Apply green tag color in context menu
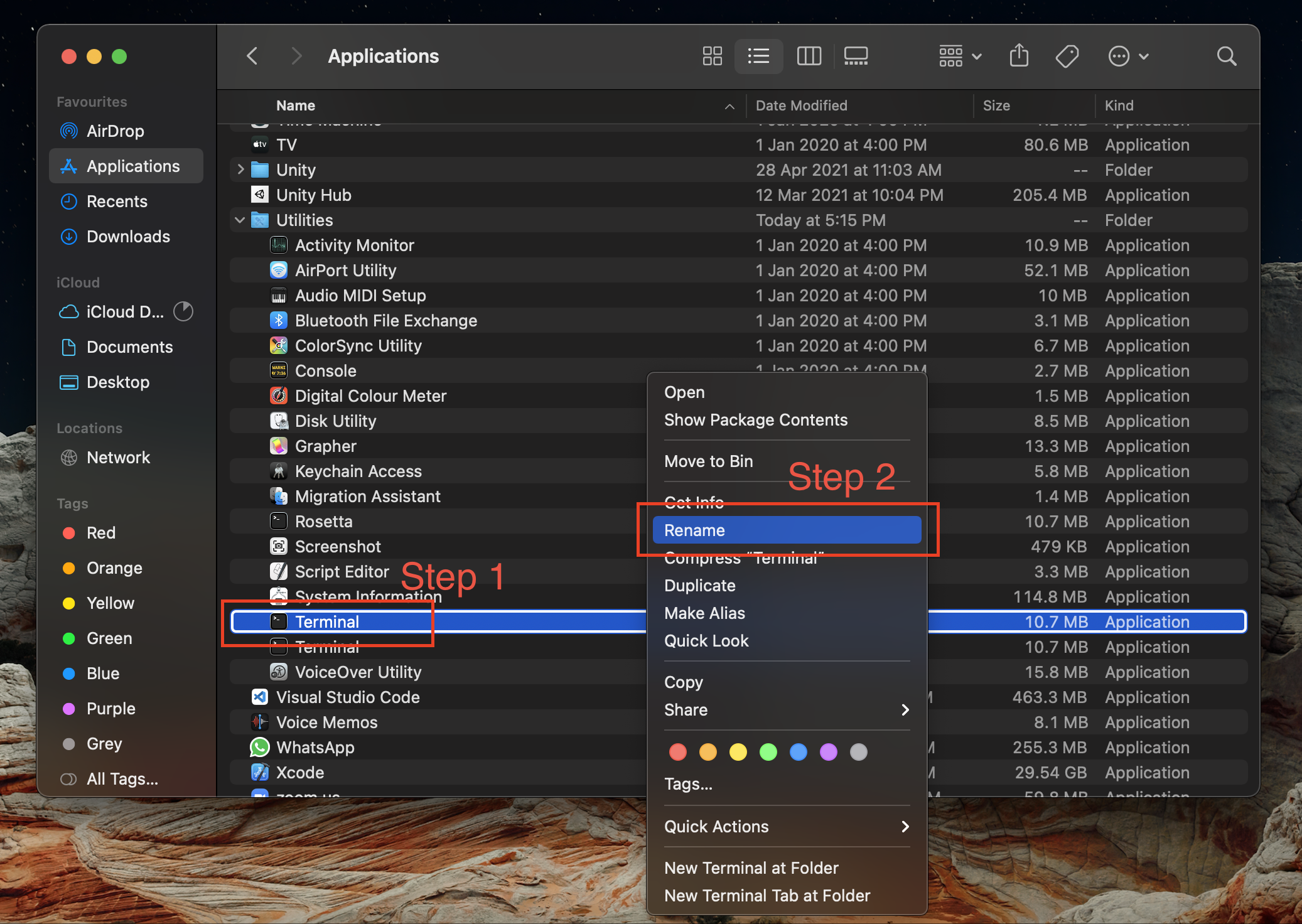The height and width of the screenshot is (924, 1302). click(x=768, y=752)
